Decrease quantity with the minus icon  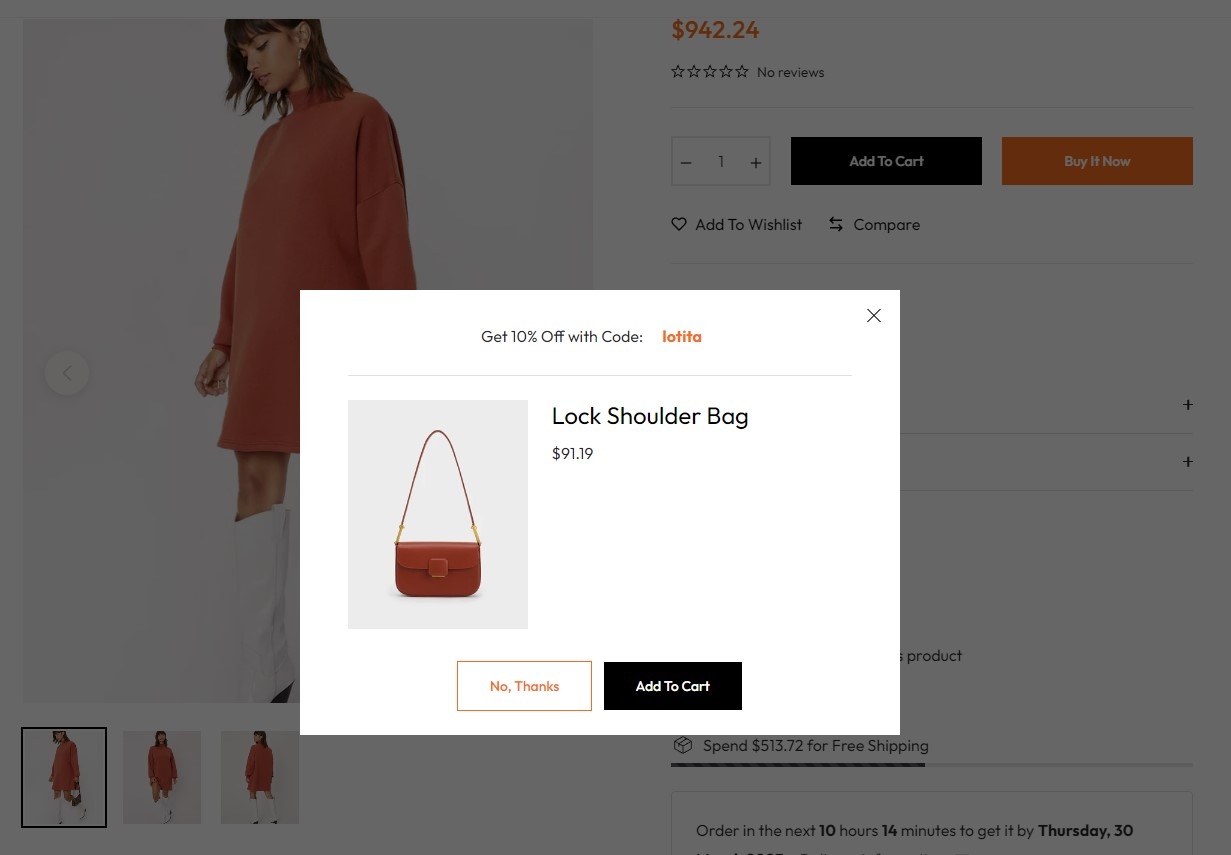point(686,162)
